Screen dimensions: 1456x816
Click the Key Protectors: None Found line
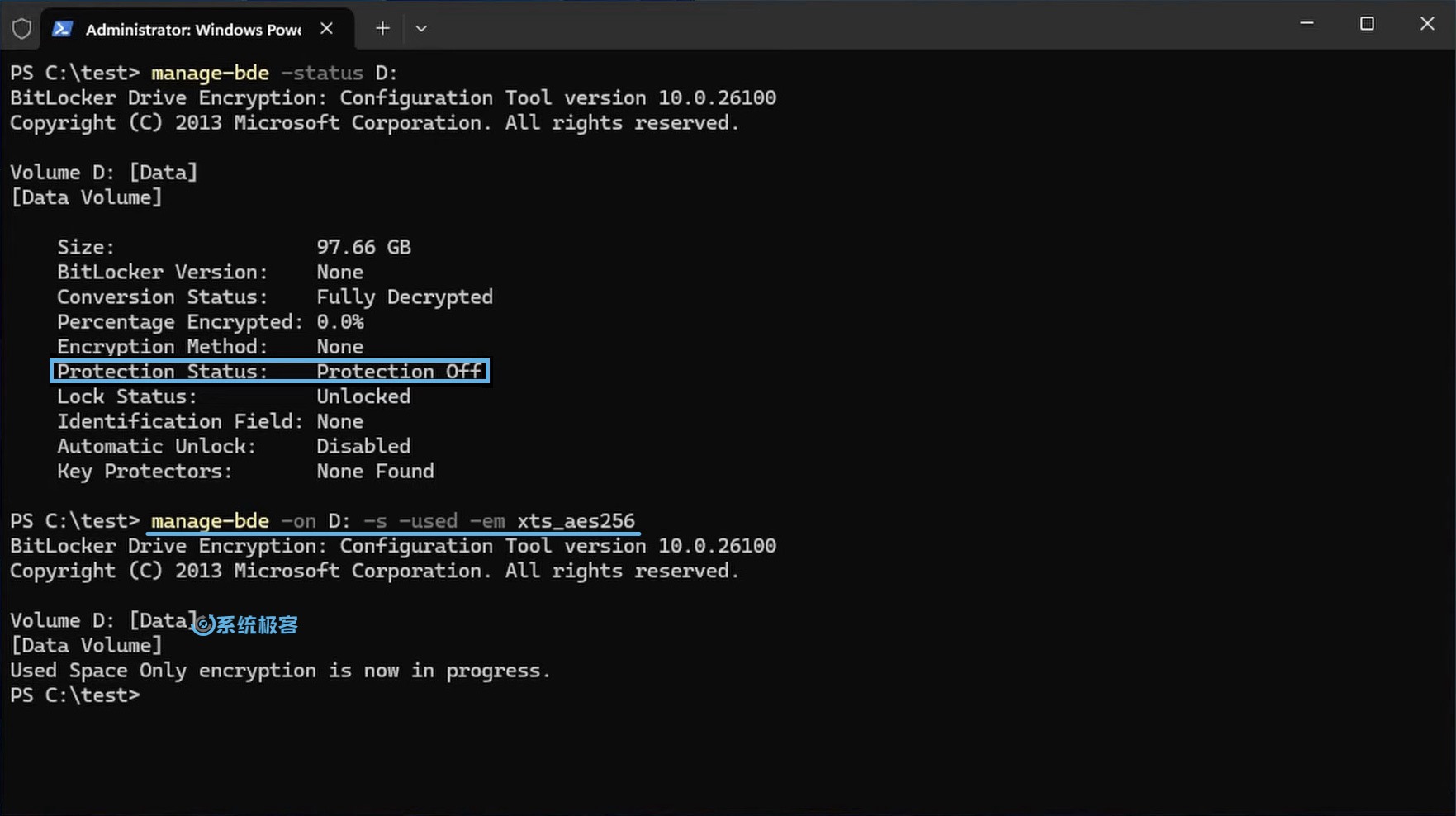coord(245,471)
